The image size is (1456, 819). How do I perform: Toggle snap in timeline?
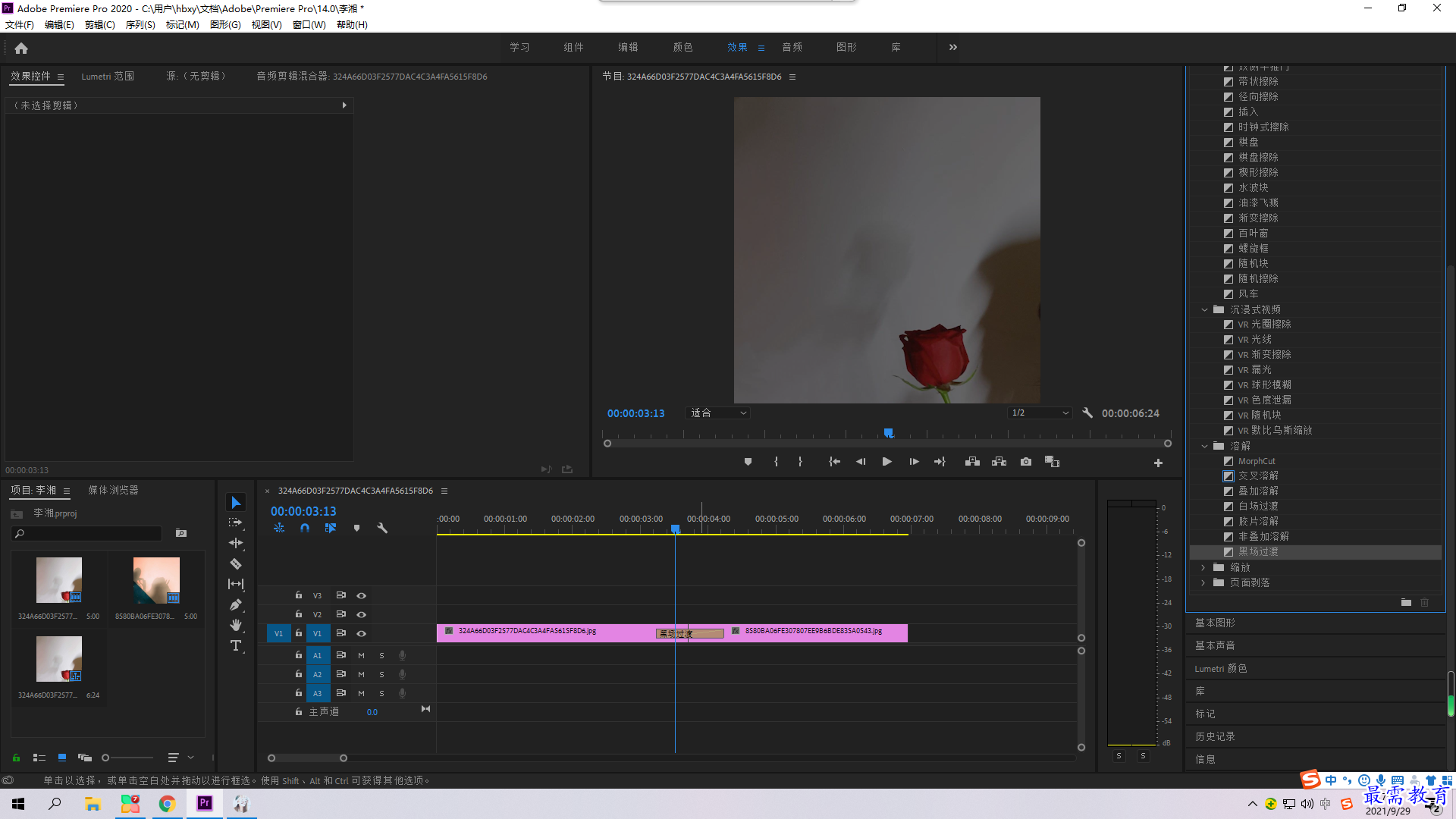305,528
